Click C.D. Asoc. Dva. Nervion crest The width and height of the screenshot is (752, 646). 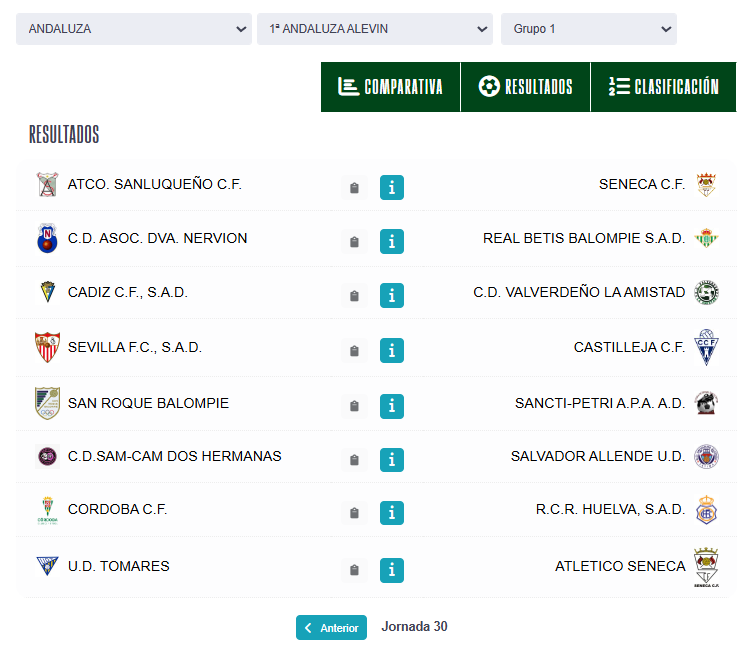(x=47, y=238)
